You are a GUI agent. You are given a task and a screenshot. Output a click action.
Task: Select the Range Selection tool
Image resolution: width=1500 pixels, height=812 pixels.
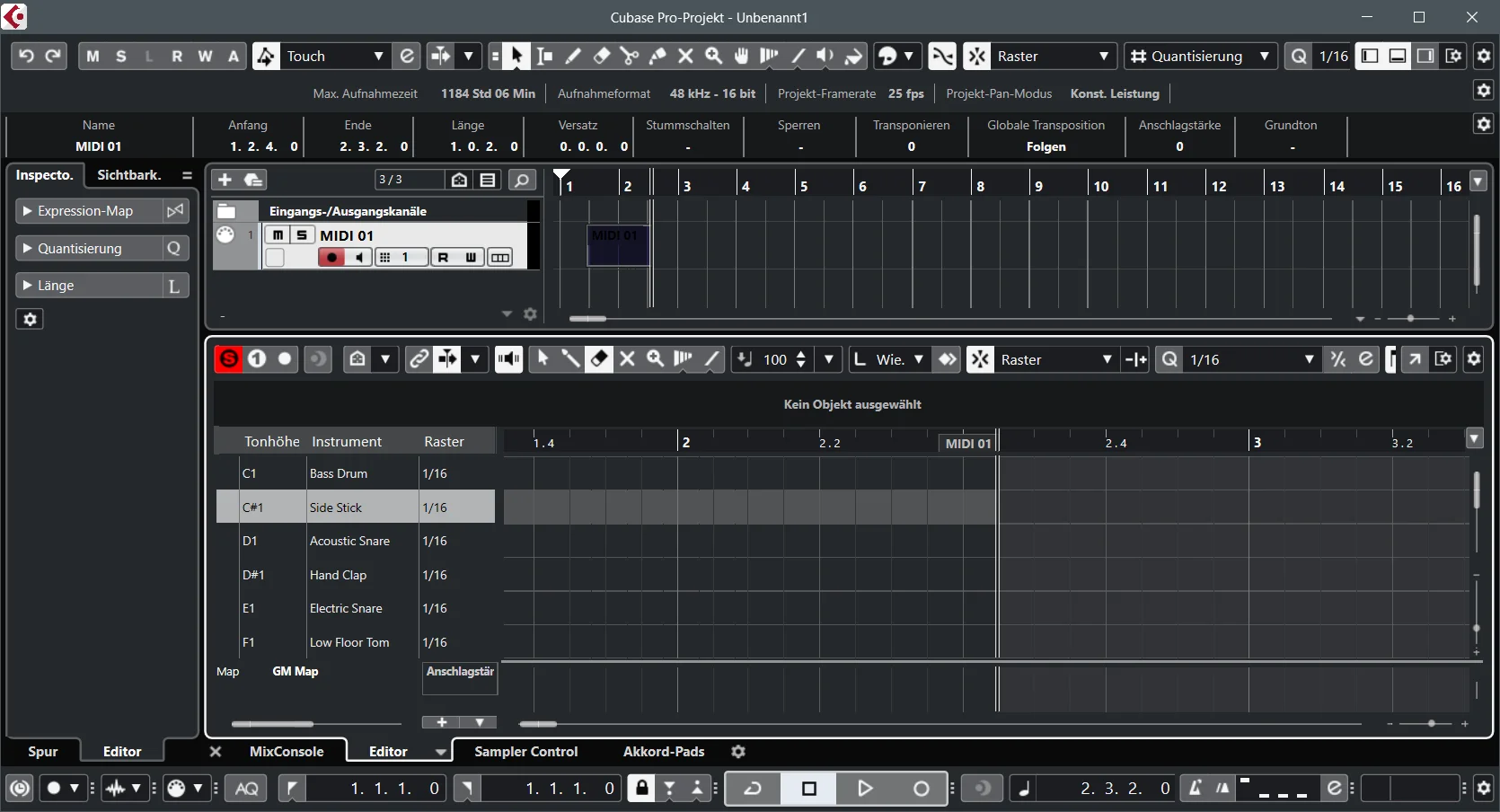[x=544, y=56]
